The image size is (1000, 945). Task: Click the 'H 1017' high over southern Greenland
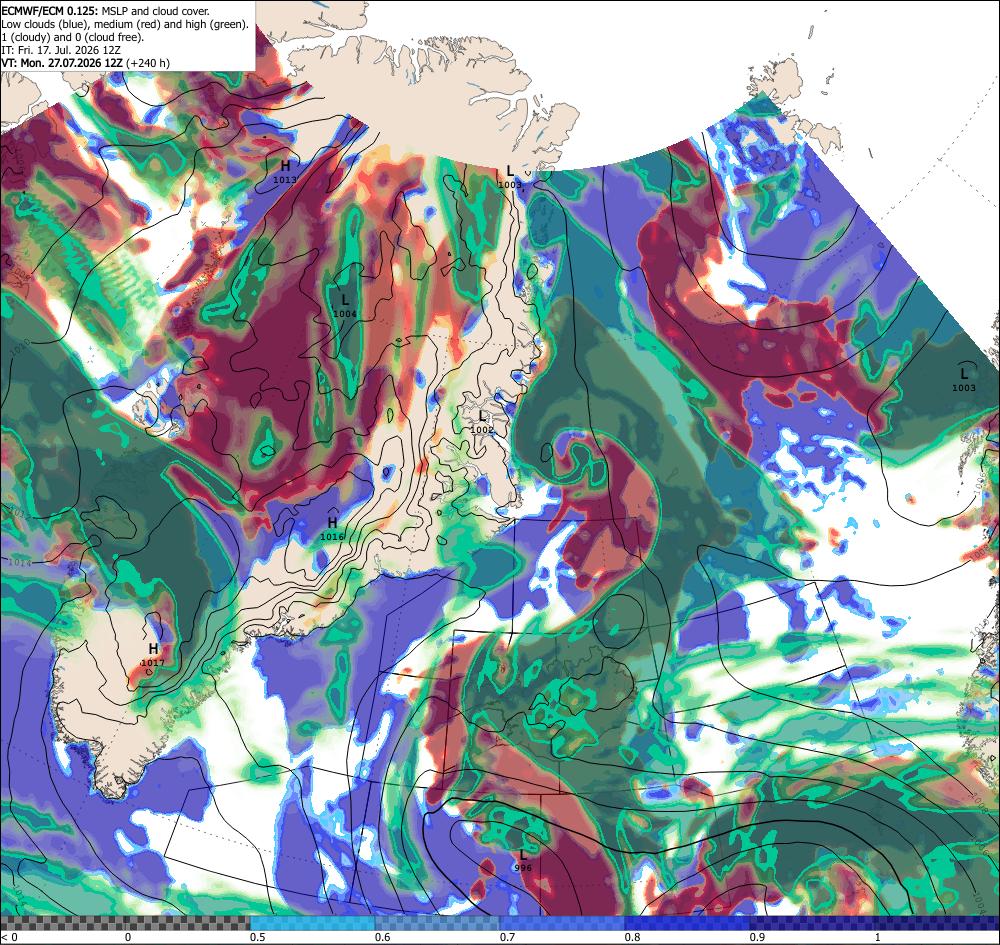(153, 655)
